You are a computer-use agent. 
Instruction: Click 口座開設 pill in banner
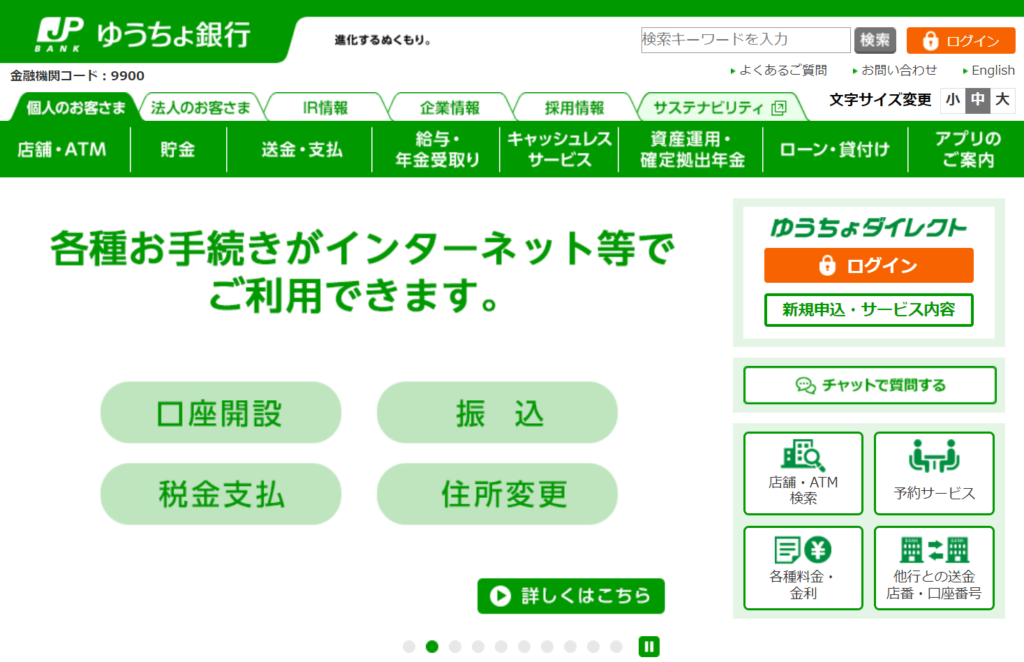[221, 413]
